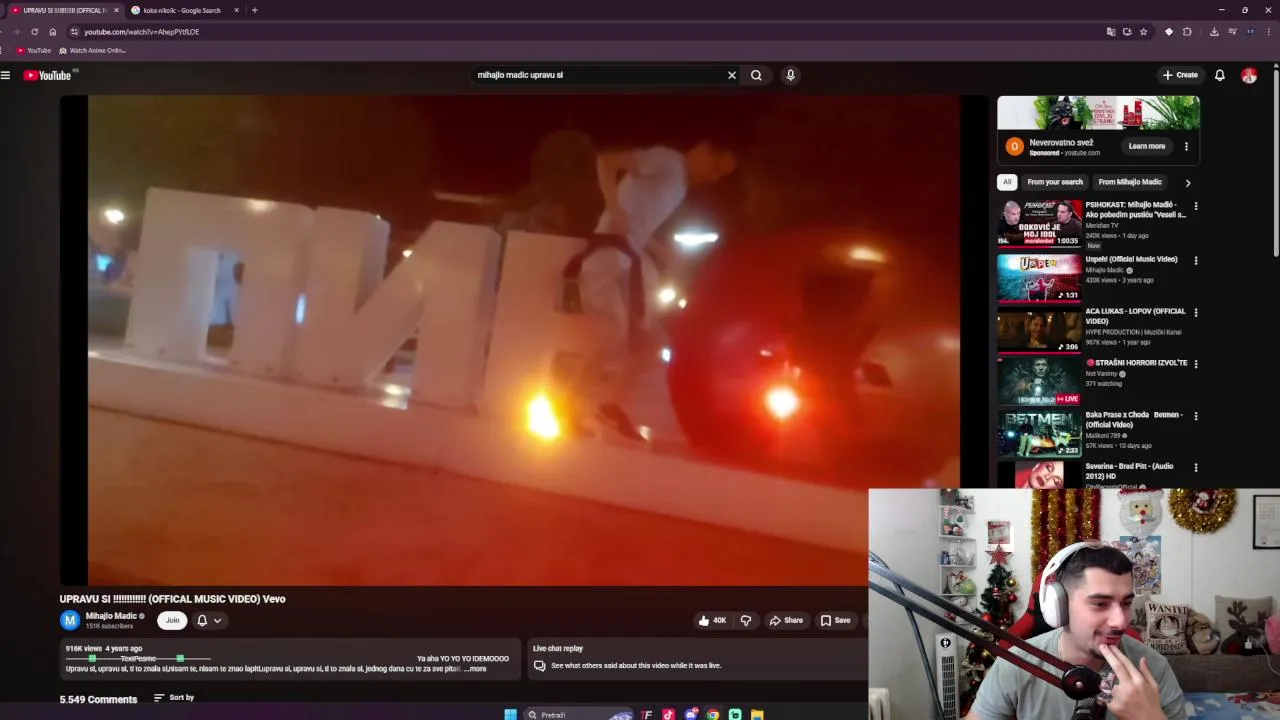Open browser three-dot menu
1280x720 pixels.
[x=1268, y=32]
